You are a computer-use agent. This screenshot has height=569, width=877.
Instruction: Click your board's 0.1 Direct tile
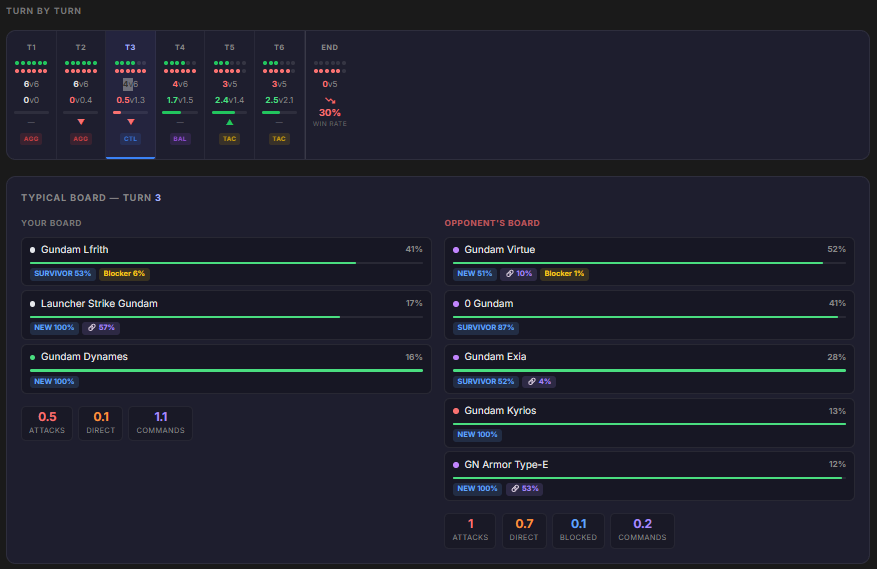(101, 423)
